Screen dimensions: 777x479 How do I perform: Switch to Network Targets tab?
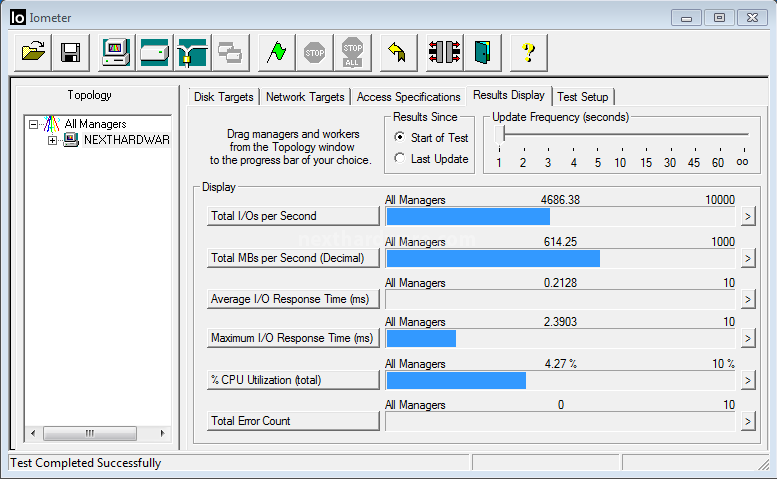[305, 97]
